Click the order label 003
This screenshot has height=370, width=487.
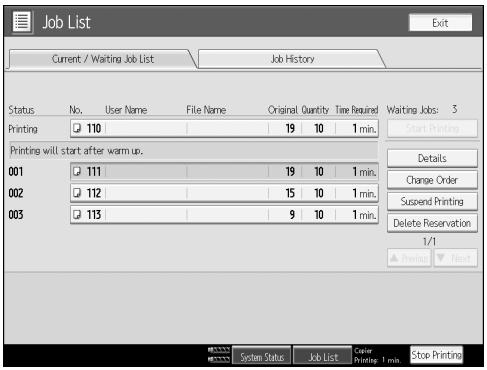(x=16, y=215)
